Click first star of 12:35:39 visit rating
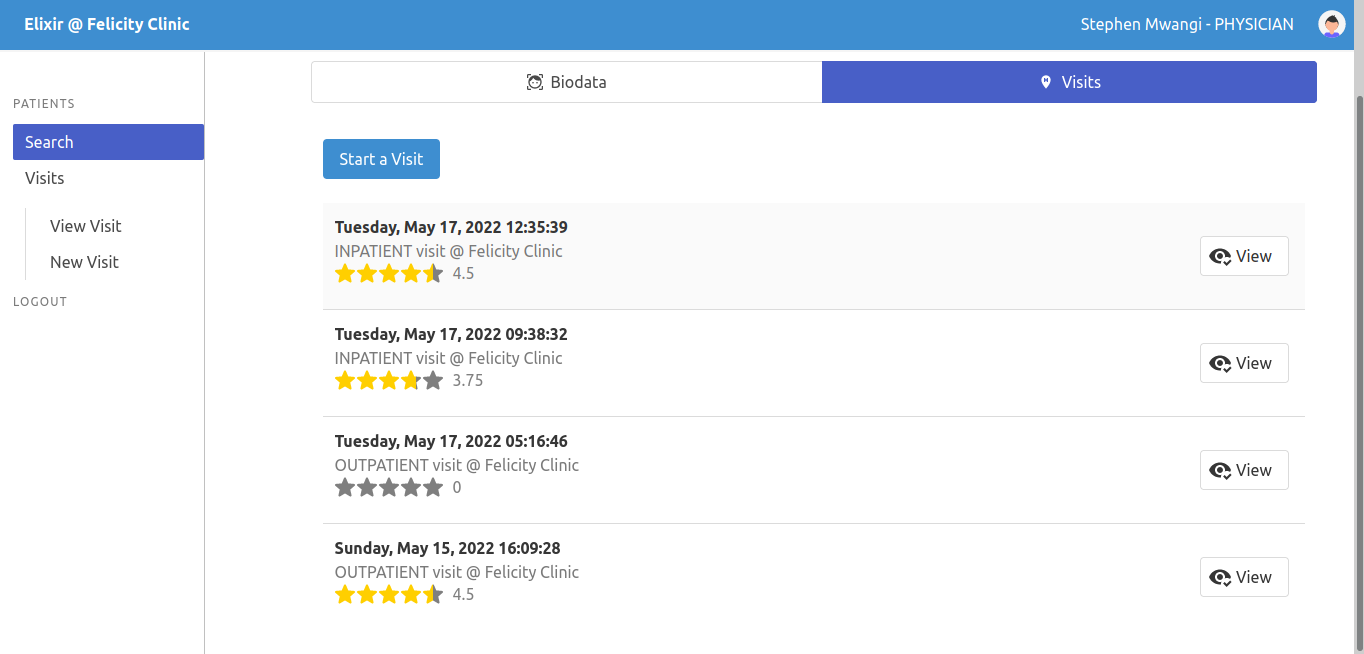 345,273
